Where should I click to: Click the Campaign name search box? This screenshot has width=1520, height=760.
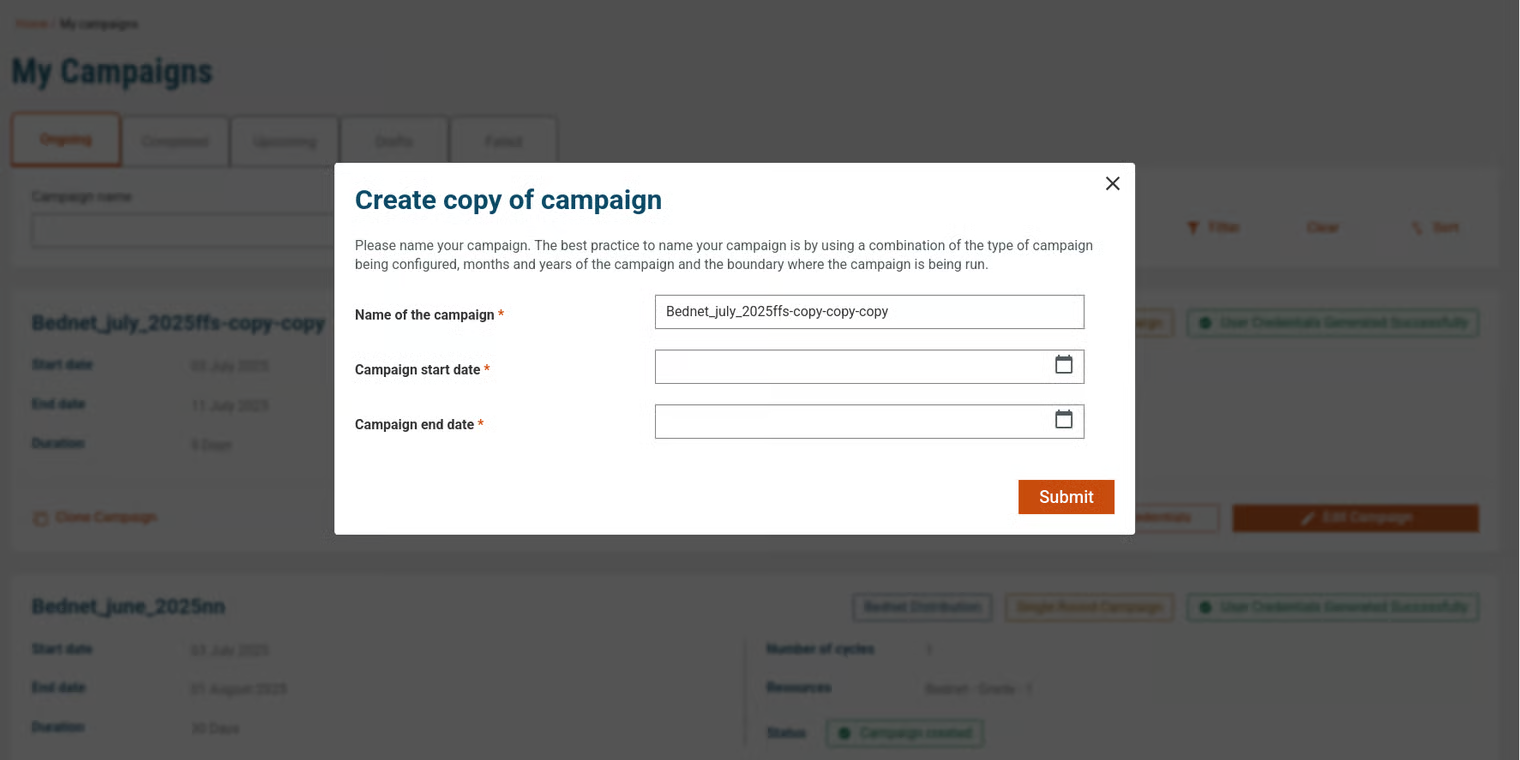tap(180, 230)
